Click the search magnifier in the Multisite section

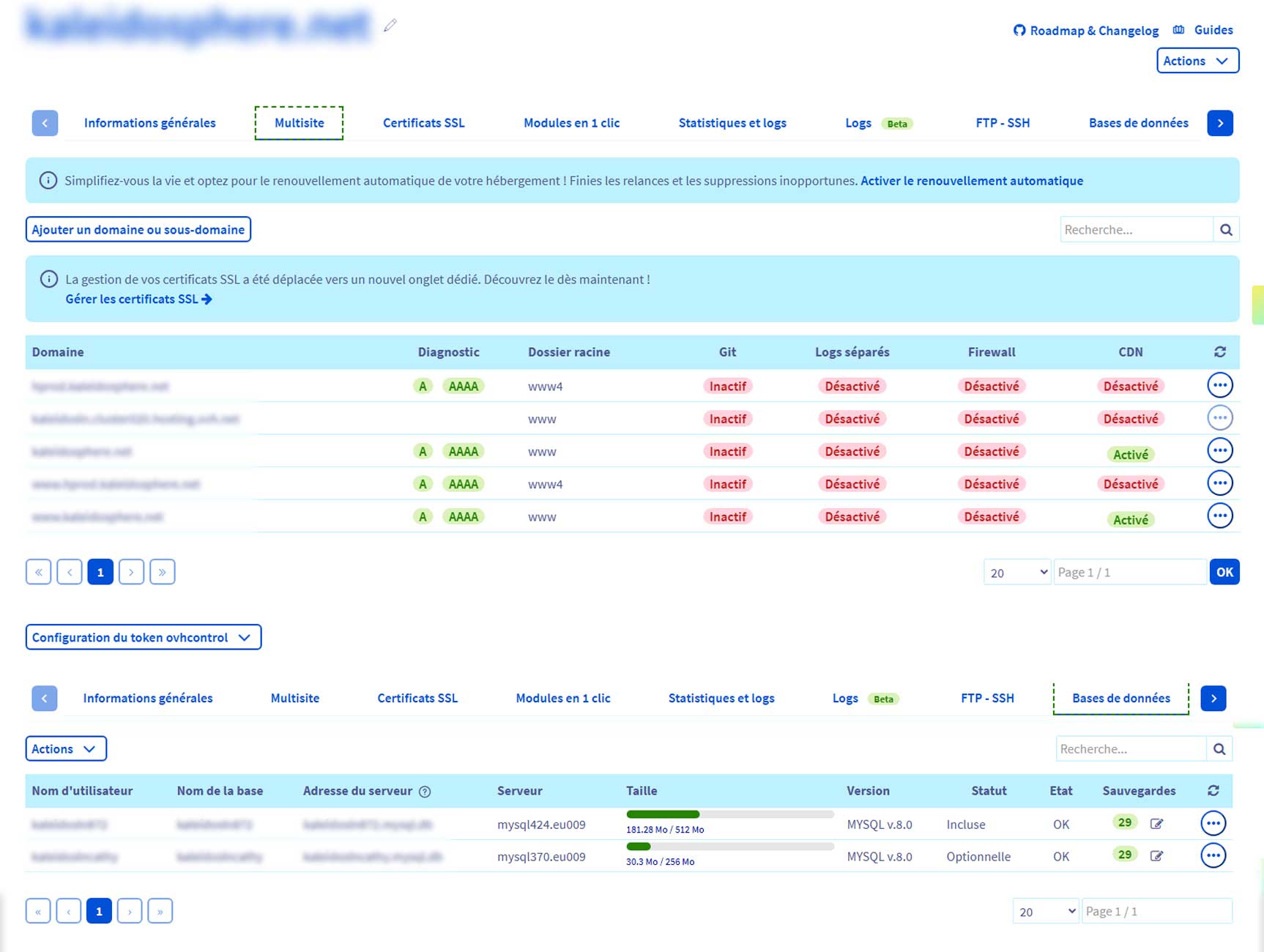point(1226,230)
